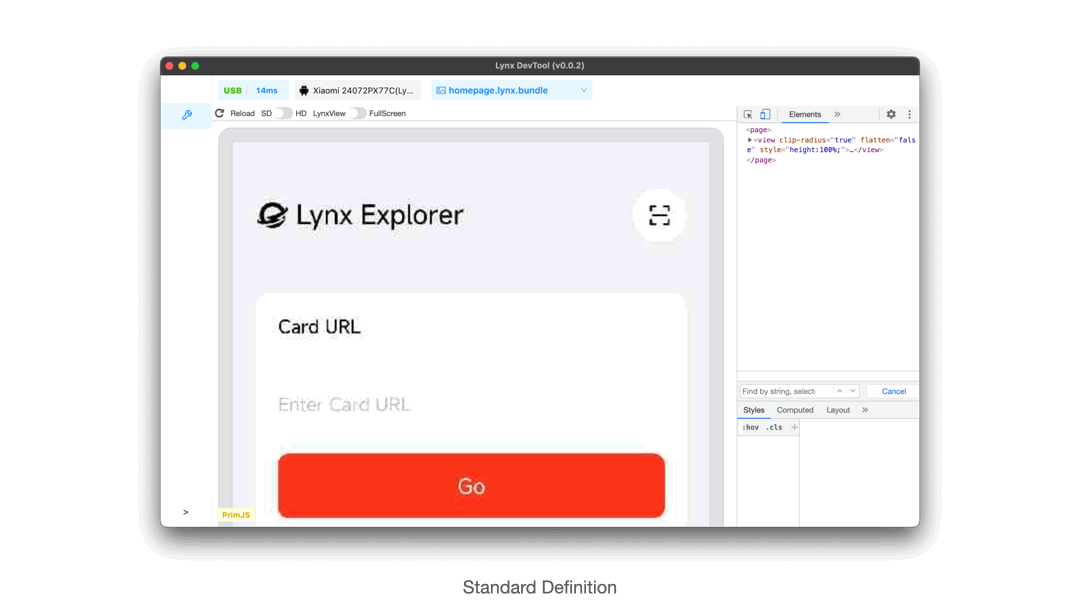This screenshot has width=1080, height=608.
Task: Select the opening page tag
Action: [x=758, y=129]
